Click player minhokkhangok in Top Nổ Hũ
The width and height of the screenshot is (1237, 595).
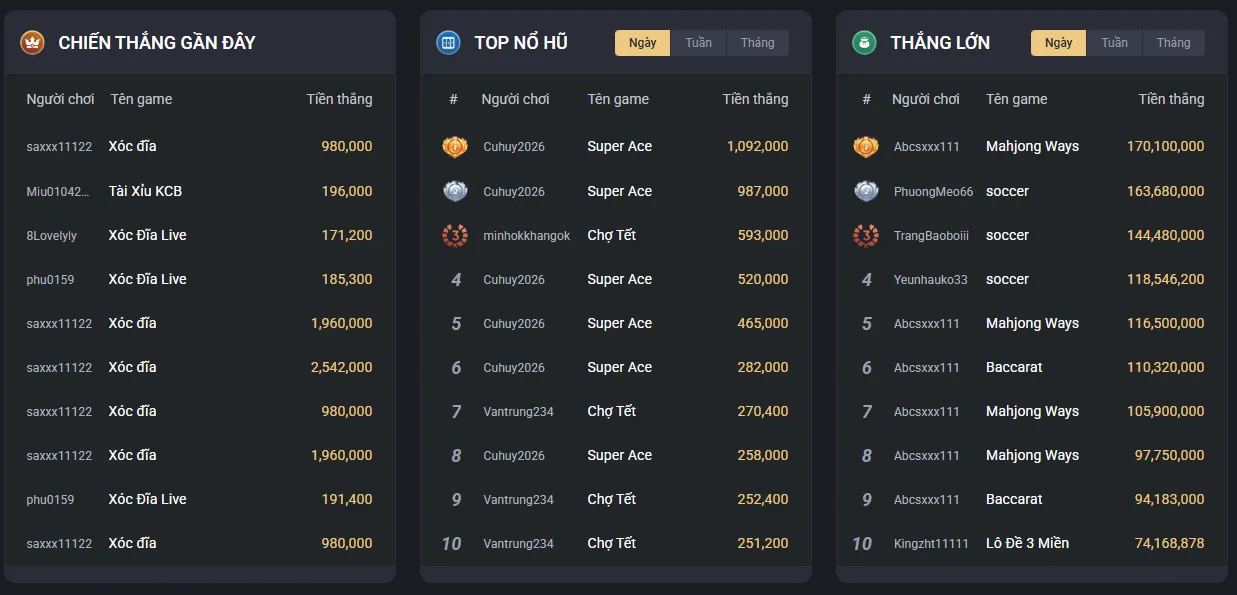pos(526,236)
